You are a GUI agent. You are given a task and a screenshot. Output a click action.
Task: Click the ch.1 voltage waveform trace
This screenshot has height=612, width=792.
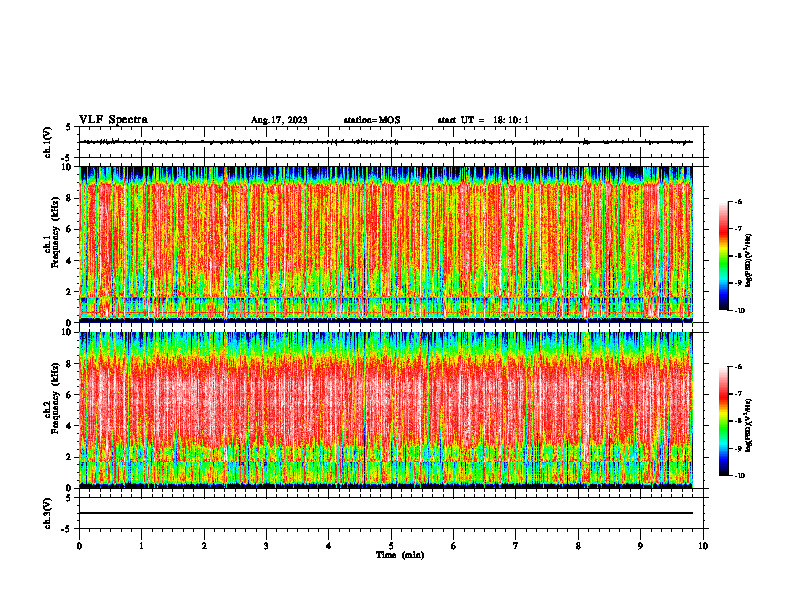click(x=386, y=142)
